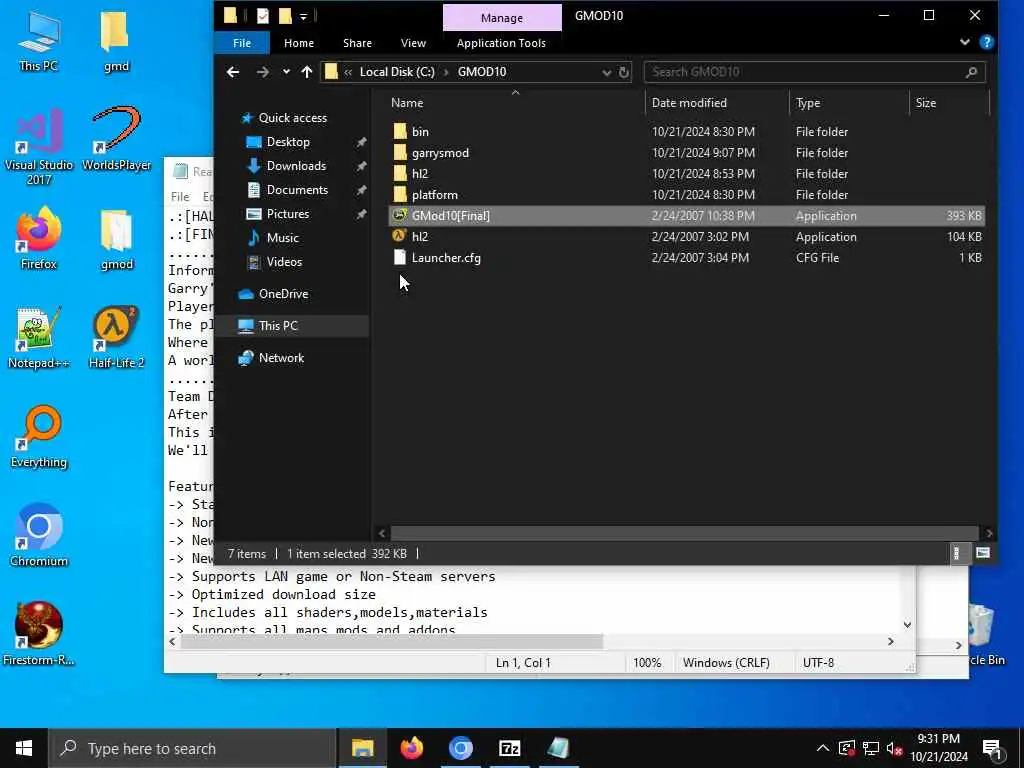
Task: Click the 7-Zip taskbar icon
Action: [509, 748]
